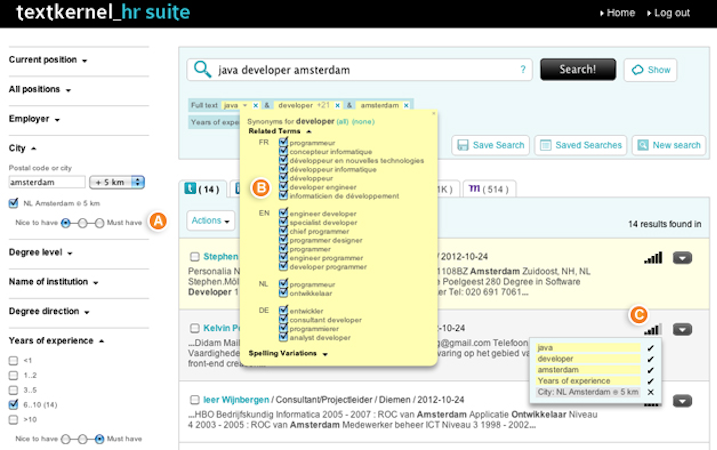Switch to the tab showing (514) results

[489, 189]
